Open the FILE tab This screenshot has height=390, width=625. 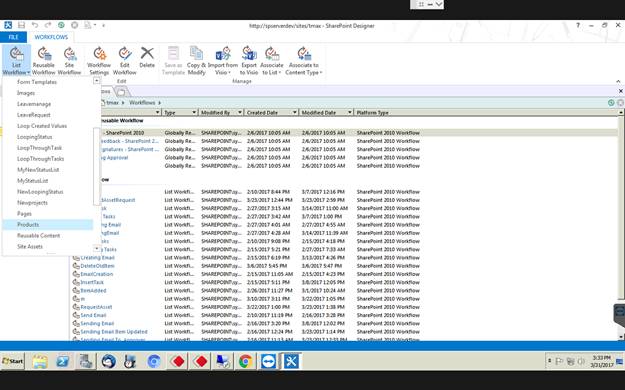14,37
